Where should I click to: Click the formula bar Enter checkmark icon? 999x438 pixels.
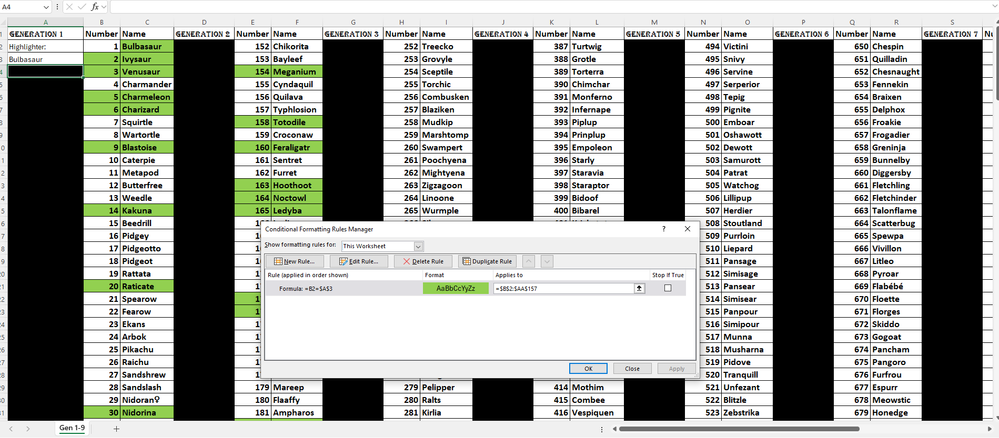coord(82,6)
